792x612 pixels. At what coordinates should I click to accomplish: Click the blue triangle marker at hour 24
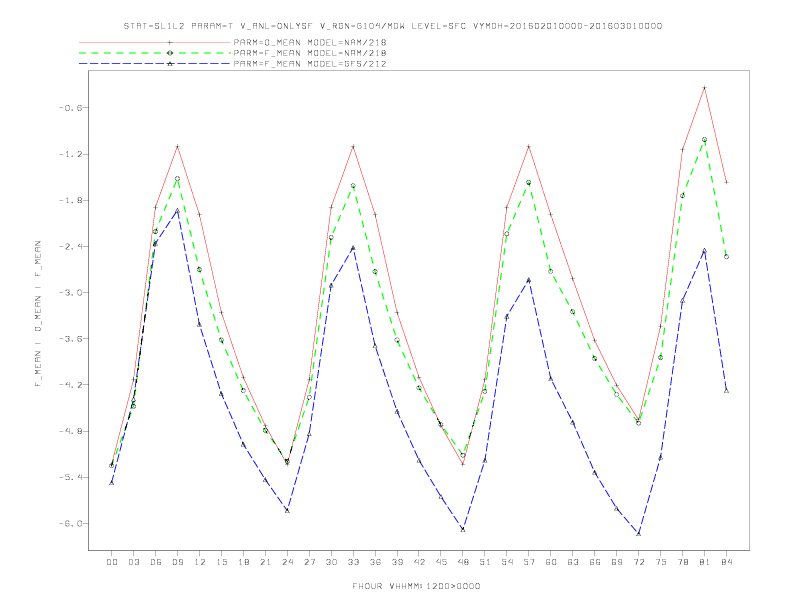click(287, 511)
